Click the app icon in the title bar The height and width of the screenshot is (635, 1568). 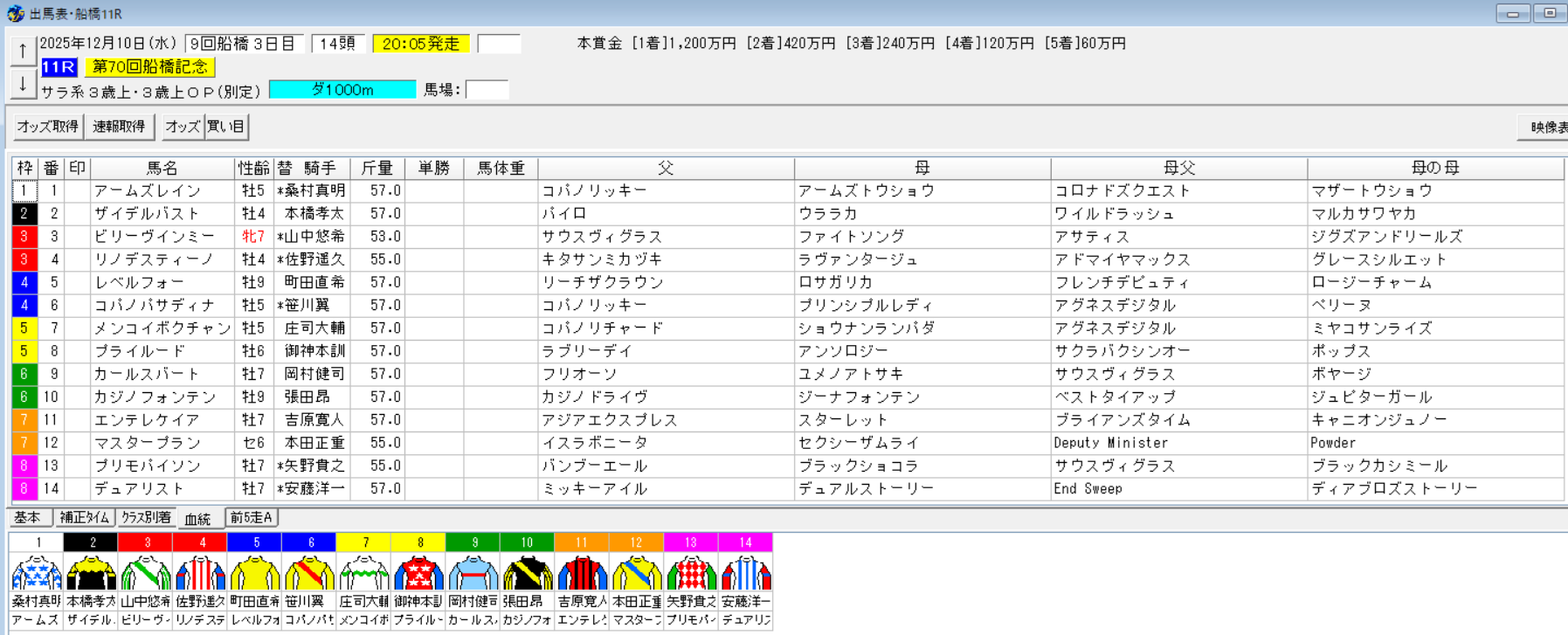(x=15, y=13)
